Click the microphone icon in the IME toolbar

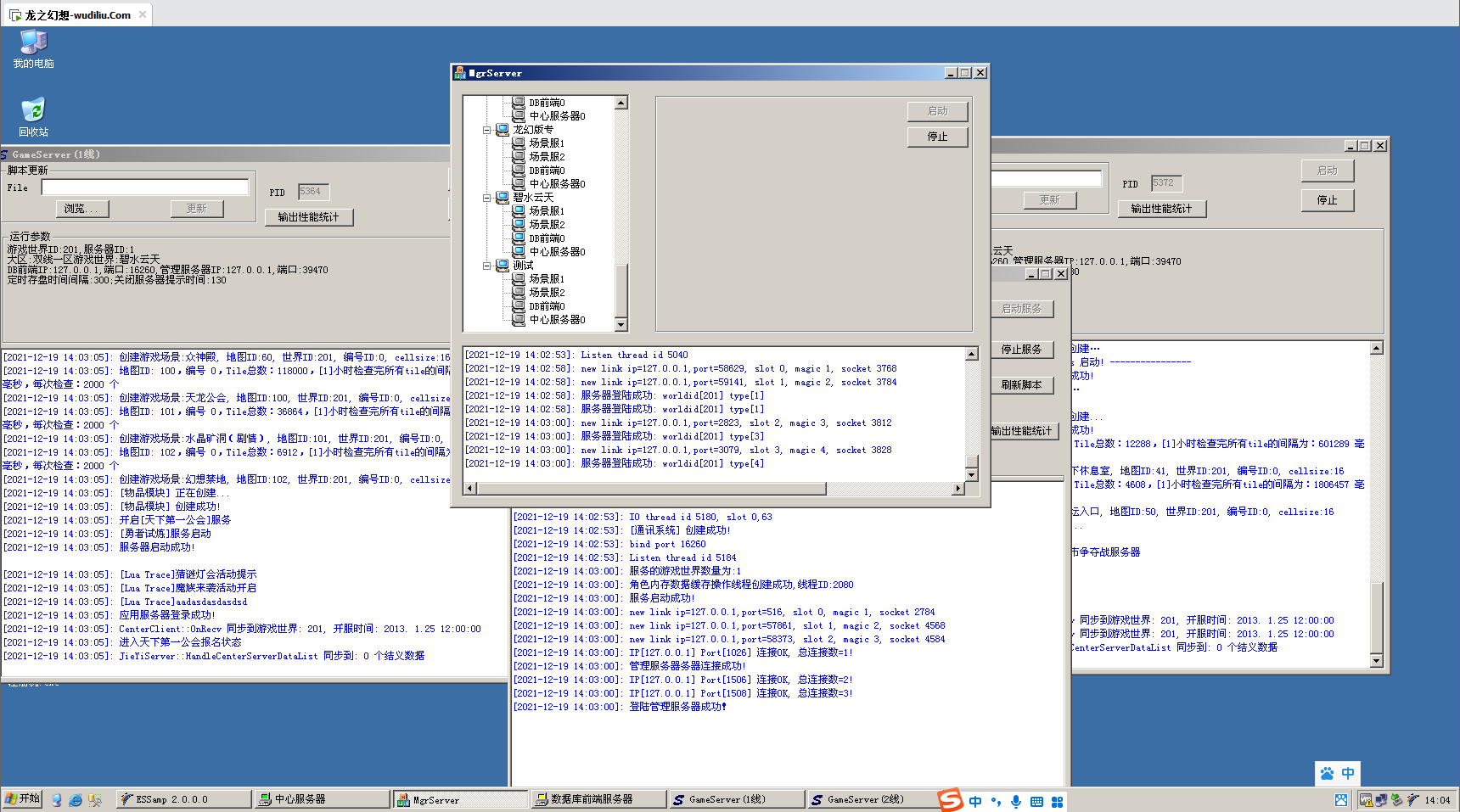[1015, 801]
